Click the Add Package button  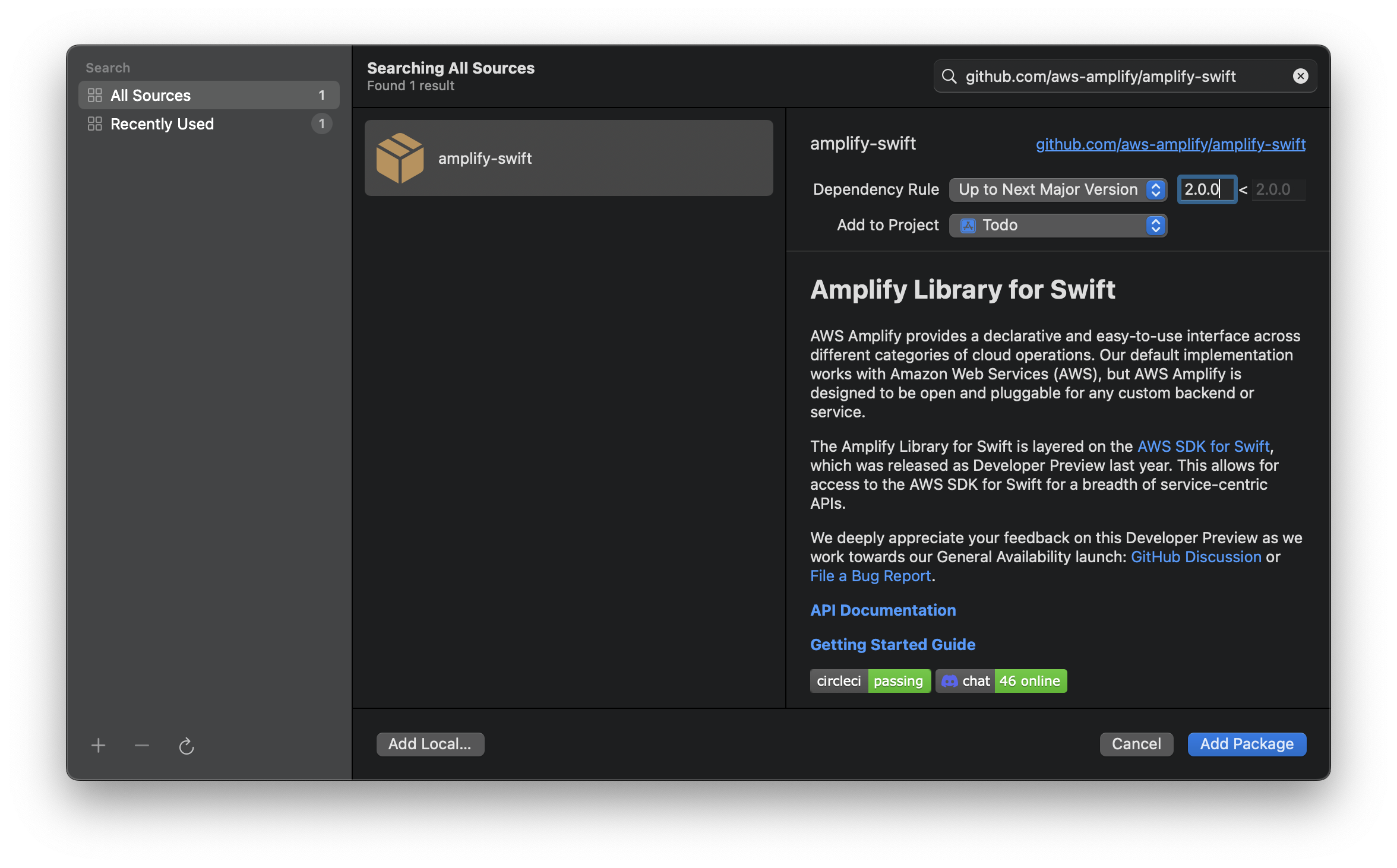(x=1247, y=744)
